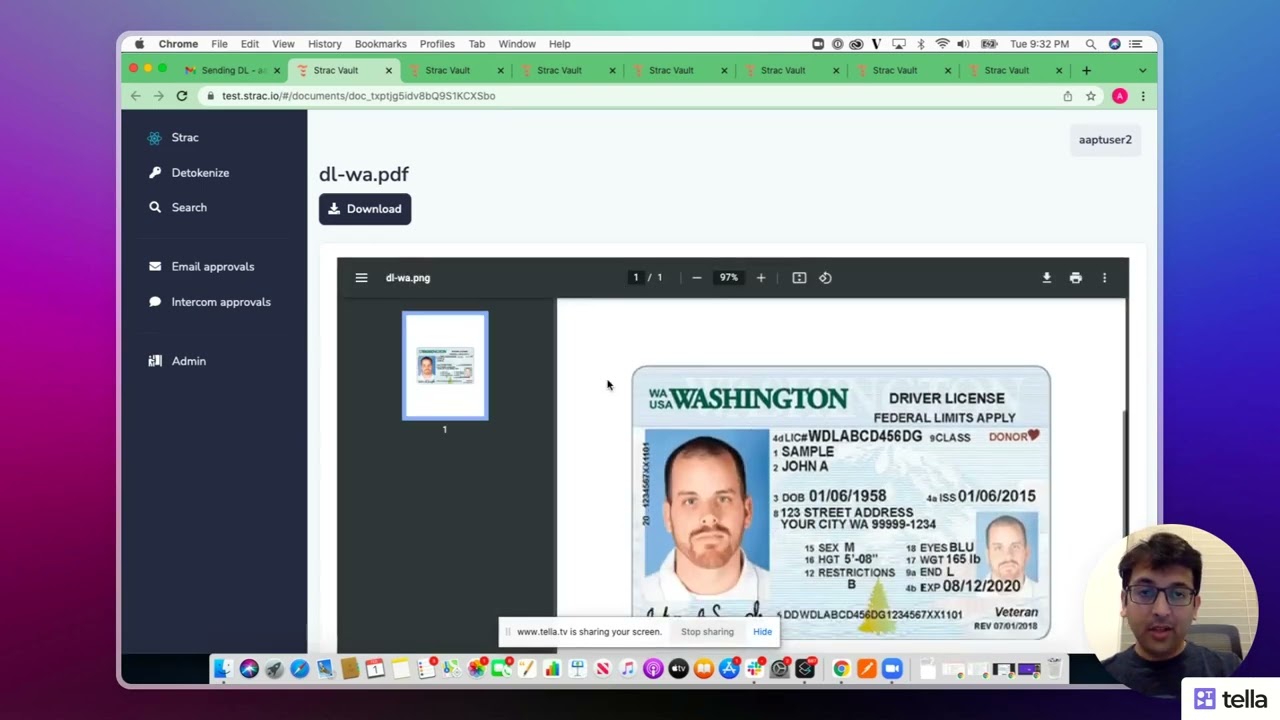Viewport: 1280px width, 720px height.
Task: Click the page number input field
Action: tap(635, 278)
